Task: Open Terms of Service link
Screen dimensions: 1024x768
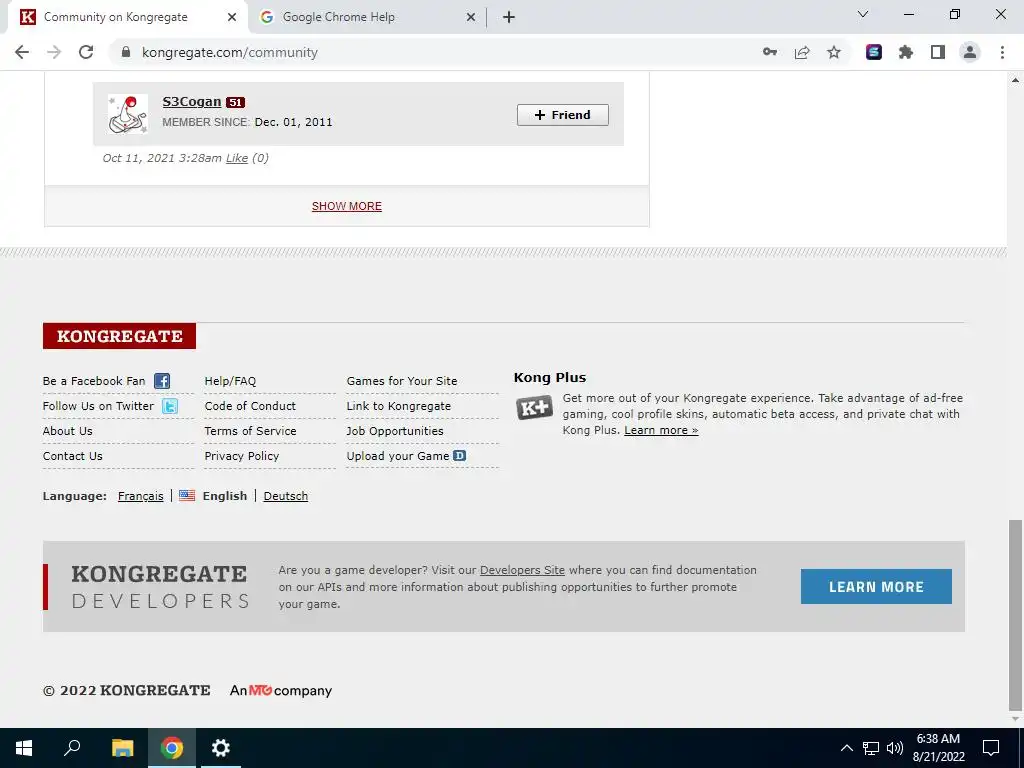Action: (x=250, y=431)
